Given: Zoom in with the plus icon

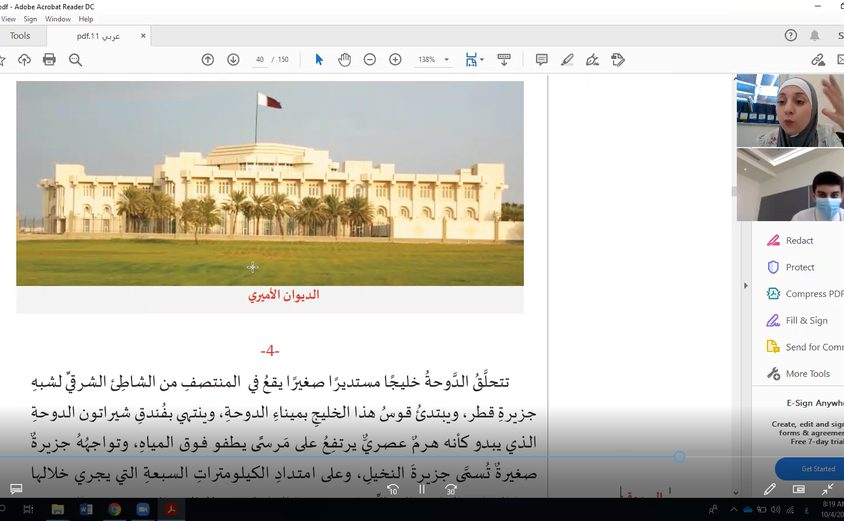Looking at the screenshot, I should click(x=395, y=60).
